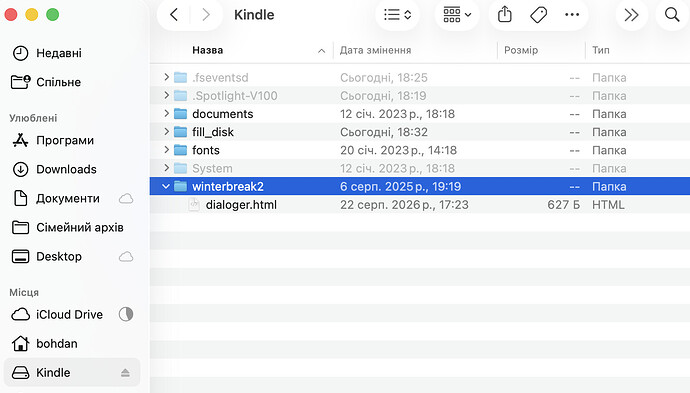The image size is (690, 393).
Task: Select the System folder name
Action: tap(212, 169)
